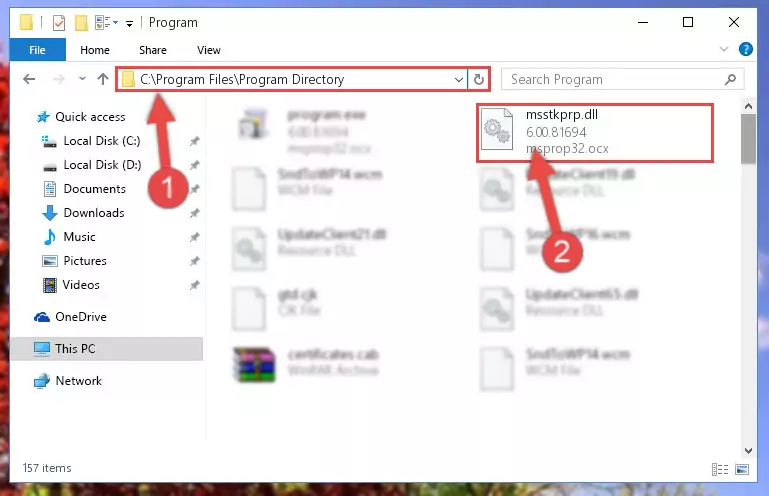Click the search magnifier icon

point(730,79)
